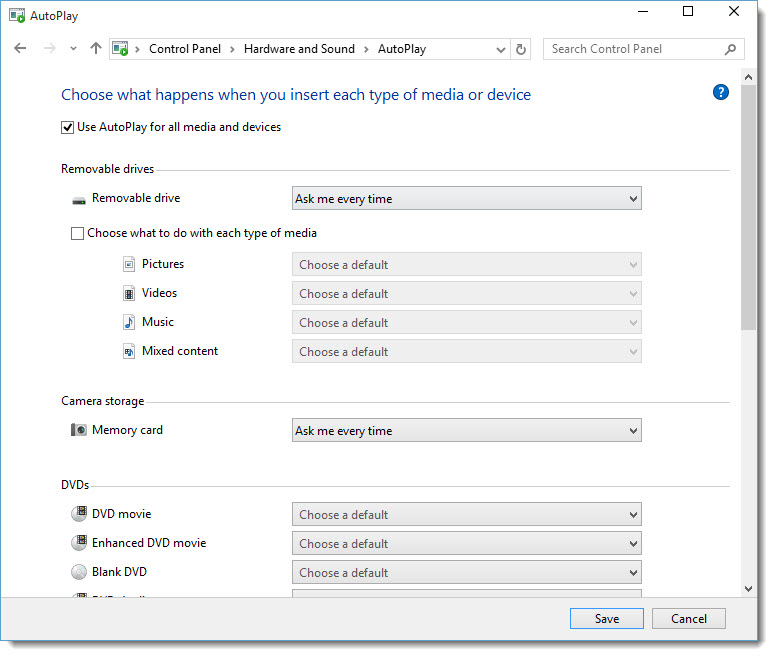
Task: Cancel the AutoPlay changes
Action: pos(689,619)
